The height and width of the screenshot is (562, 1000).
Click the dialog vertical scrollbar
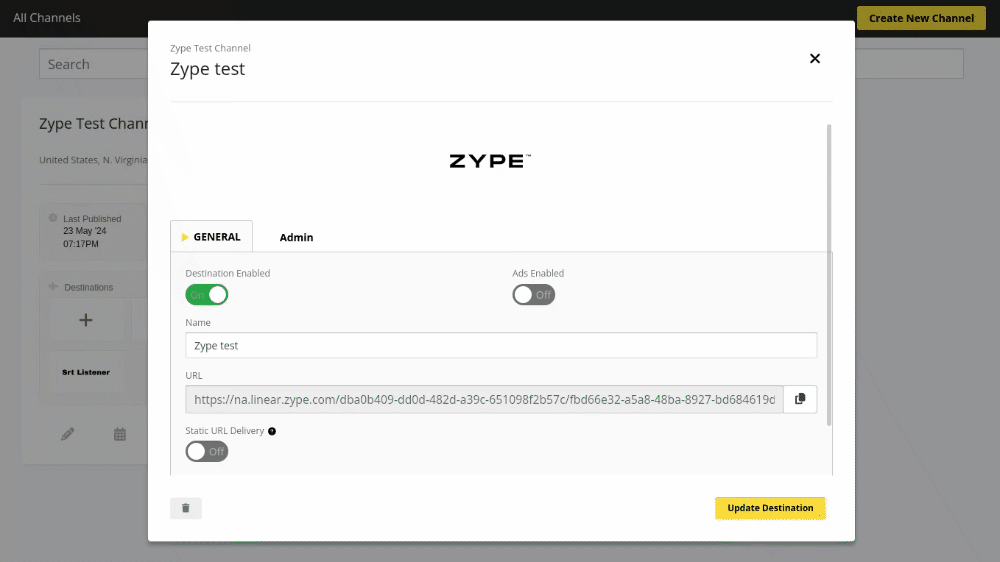point(829,275)
